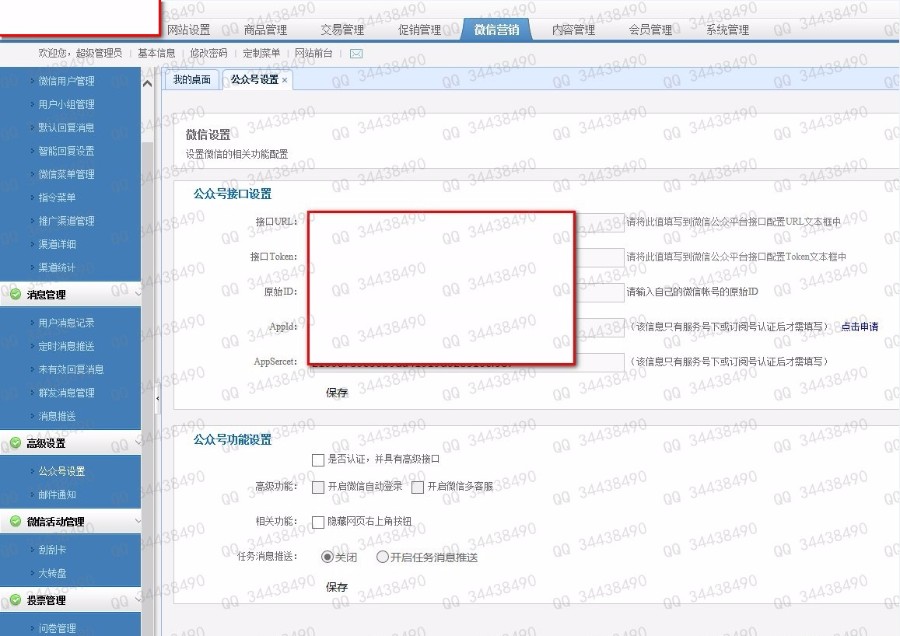
Task: Select 开启任务消息推送 radio option
Action: (382, 557)
